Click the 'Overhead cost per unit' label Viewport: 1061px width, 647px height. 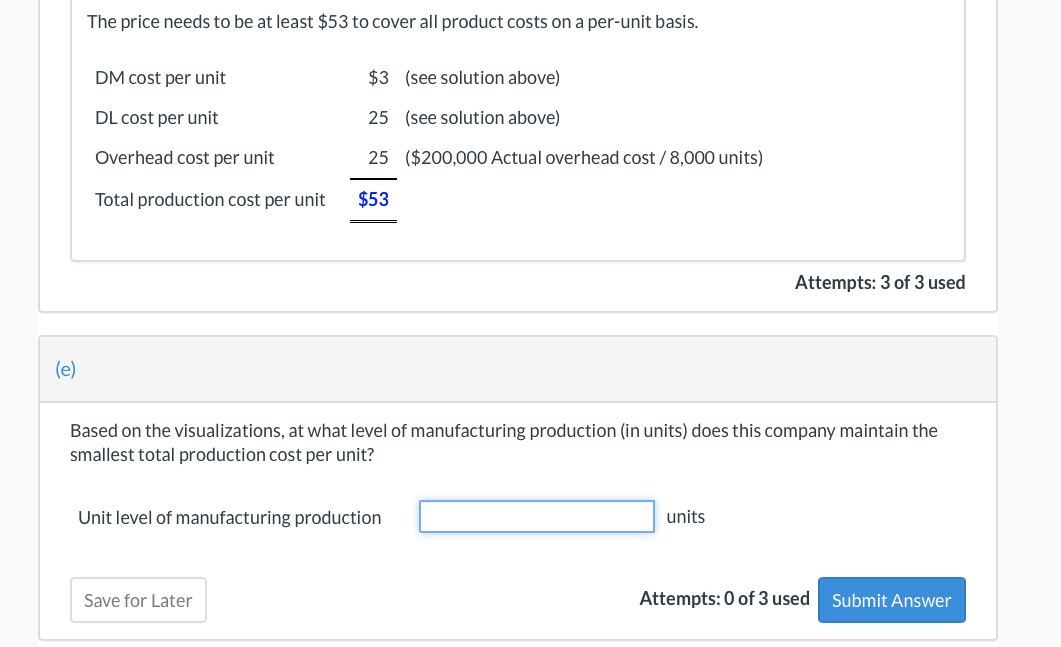tap(184, 157)
